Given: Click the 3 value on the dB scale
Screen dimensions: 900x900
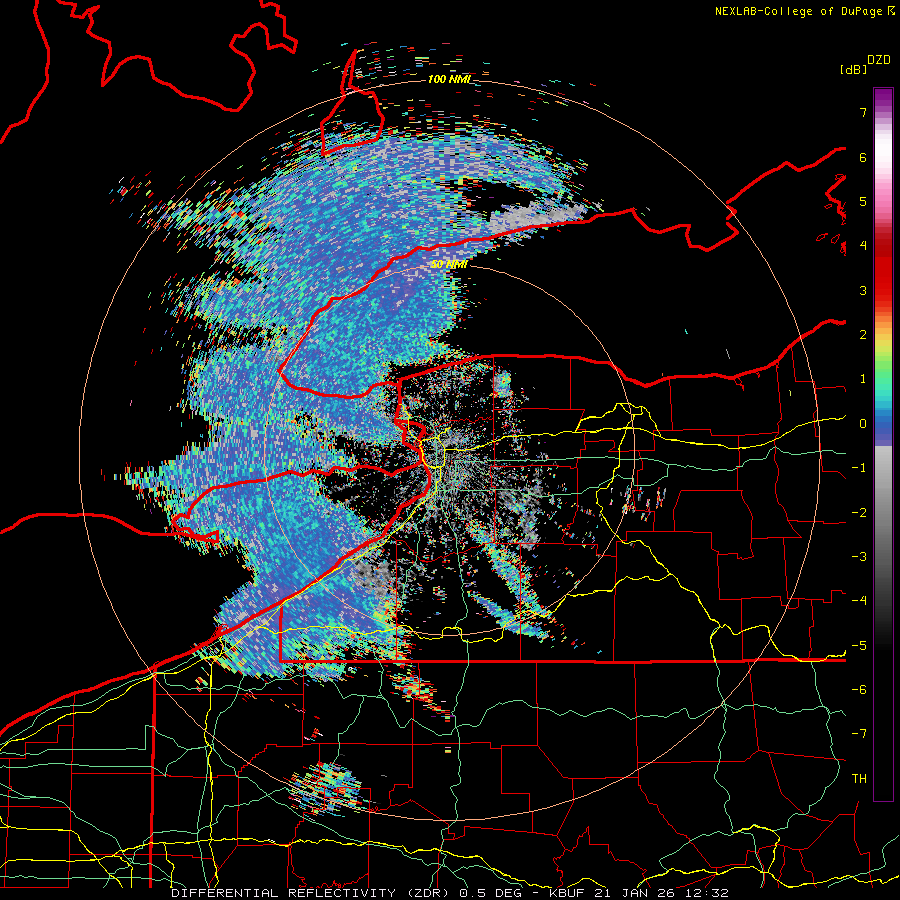Looking at the screenshot, I should (863, 290).
